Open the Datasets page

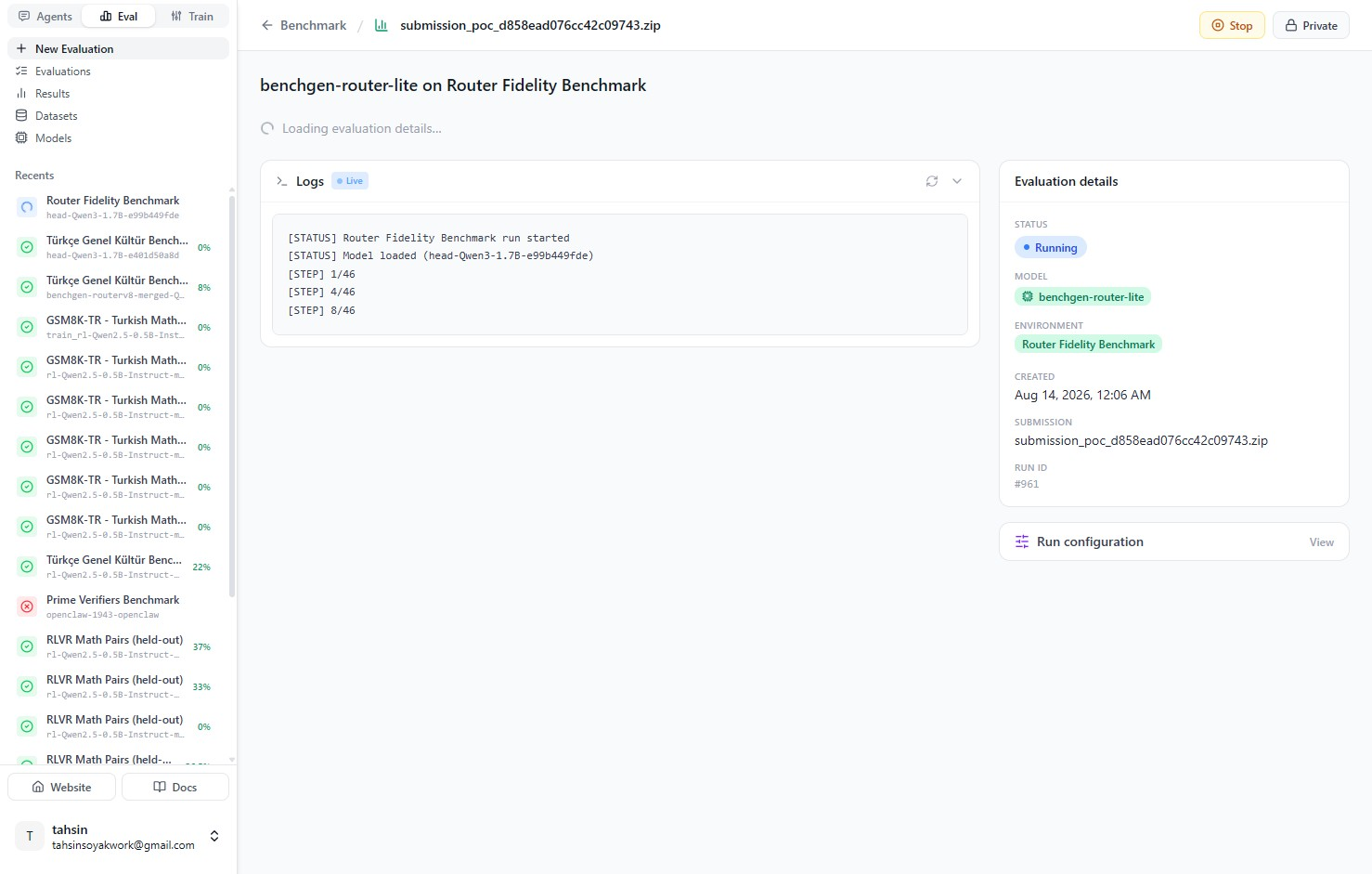click(118, 116)
